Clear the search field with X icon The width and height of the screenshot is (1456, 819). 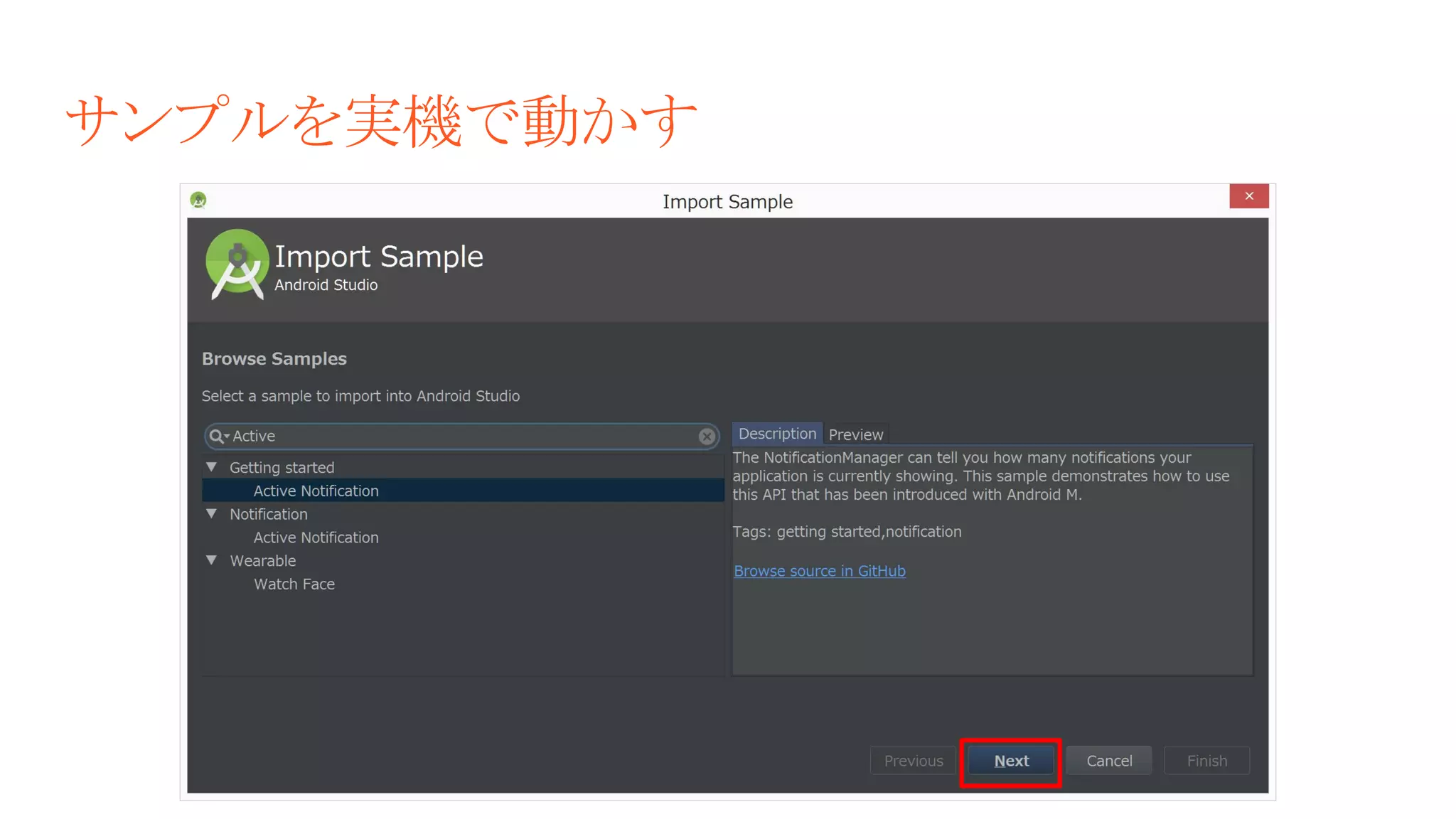pos(706,437)
